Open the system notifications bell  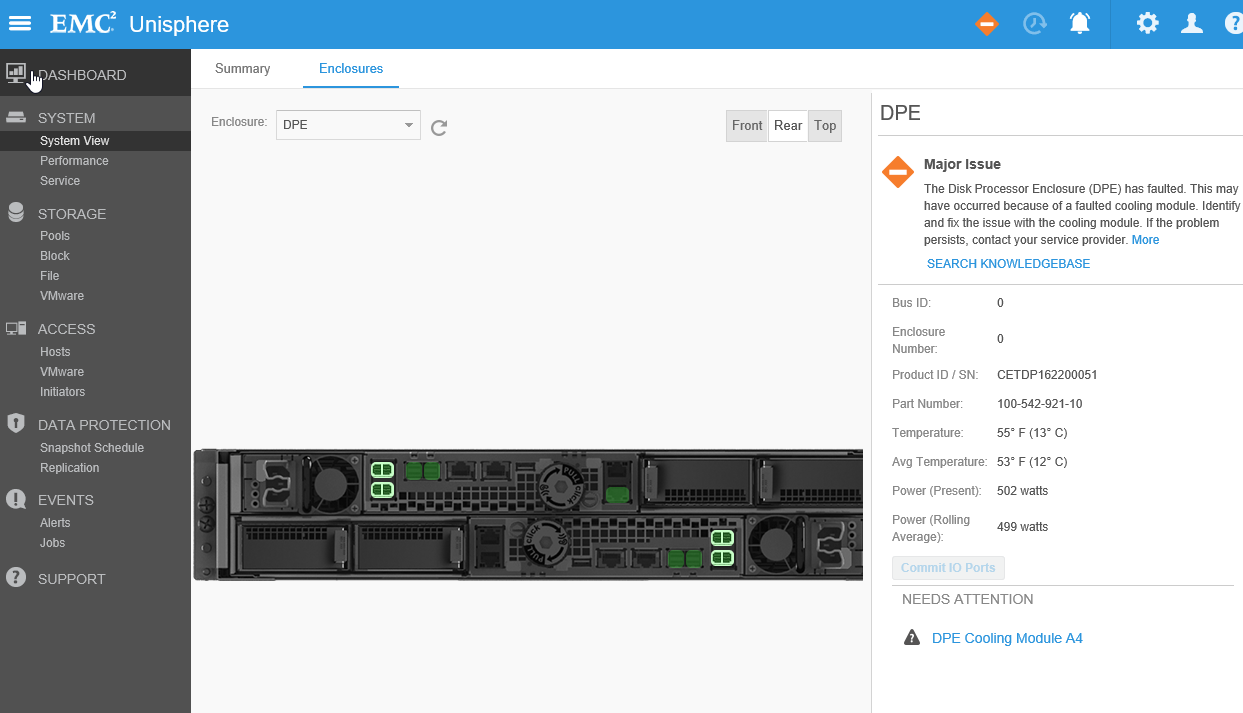(x=1079, y=23)
